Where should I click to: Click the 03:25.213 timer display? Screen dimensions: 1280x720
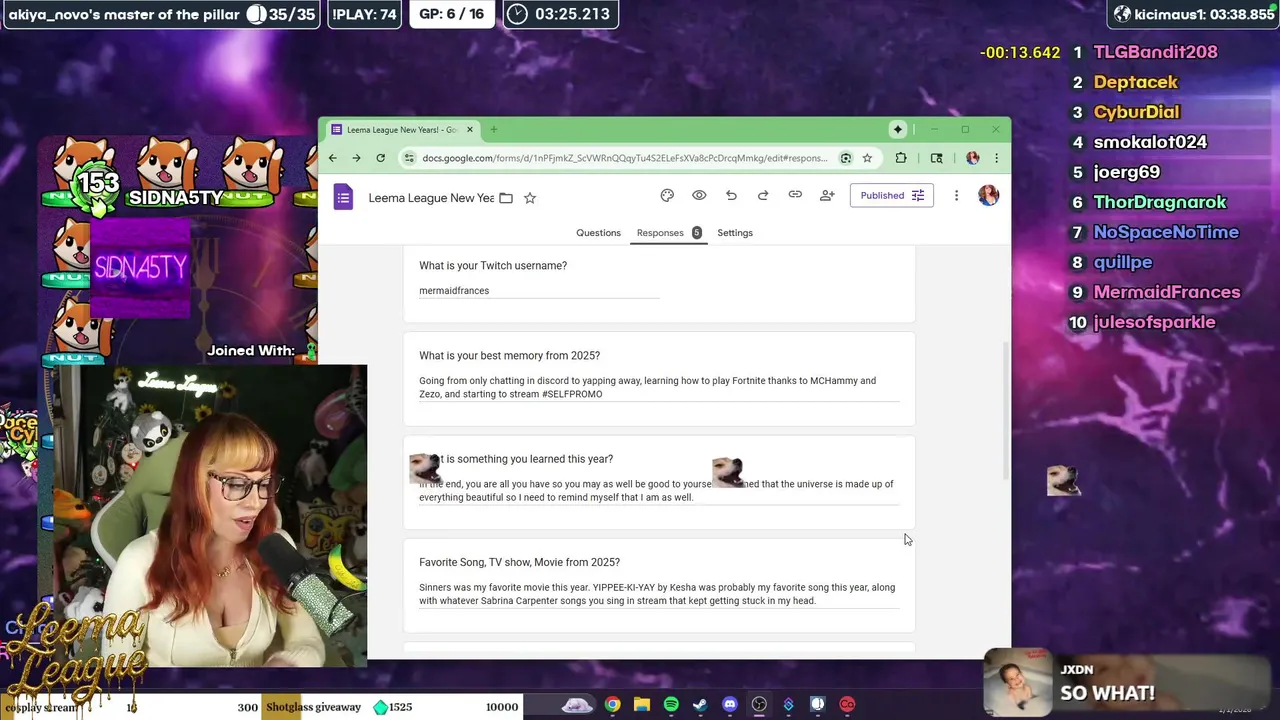560,14
